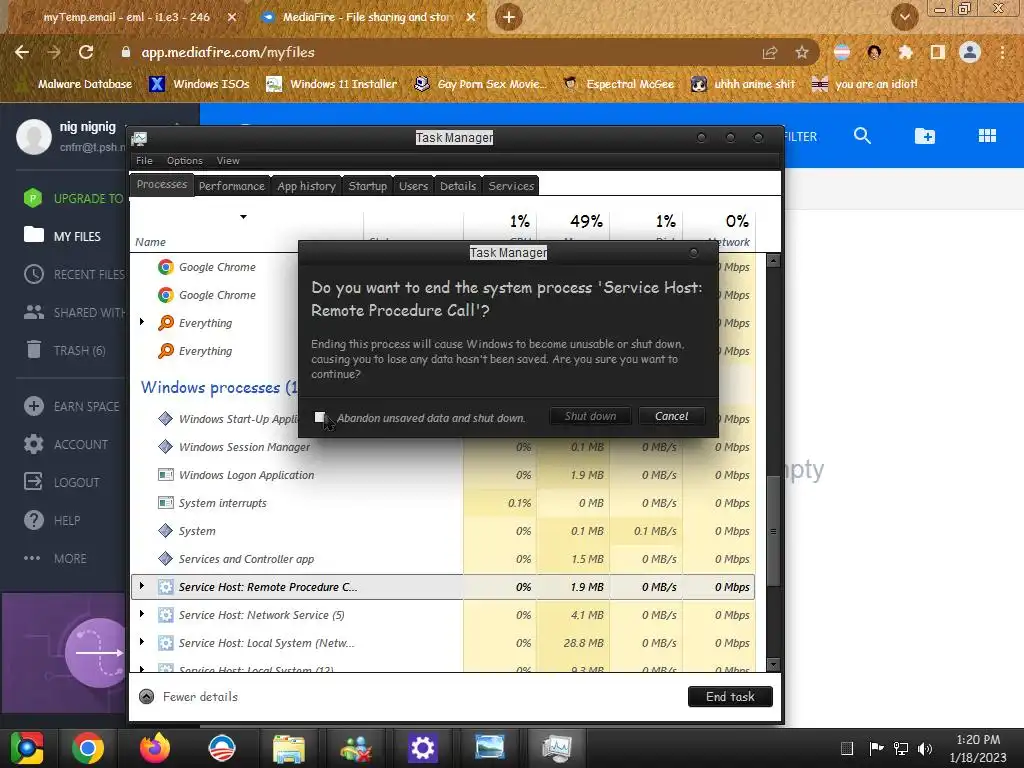Switch to the Users tab

(413, 186)
